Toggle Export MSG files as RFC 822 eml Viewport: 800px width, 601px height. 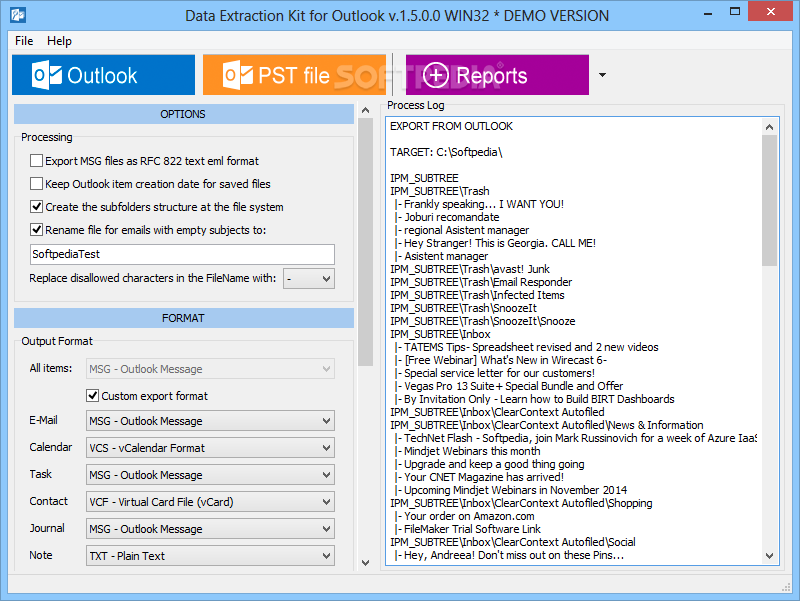tap(36, 161)
